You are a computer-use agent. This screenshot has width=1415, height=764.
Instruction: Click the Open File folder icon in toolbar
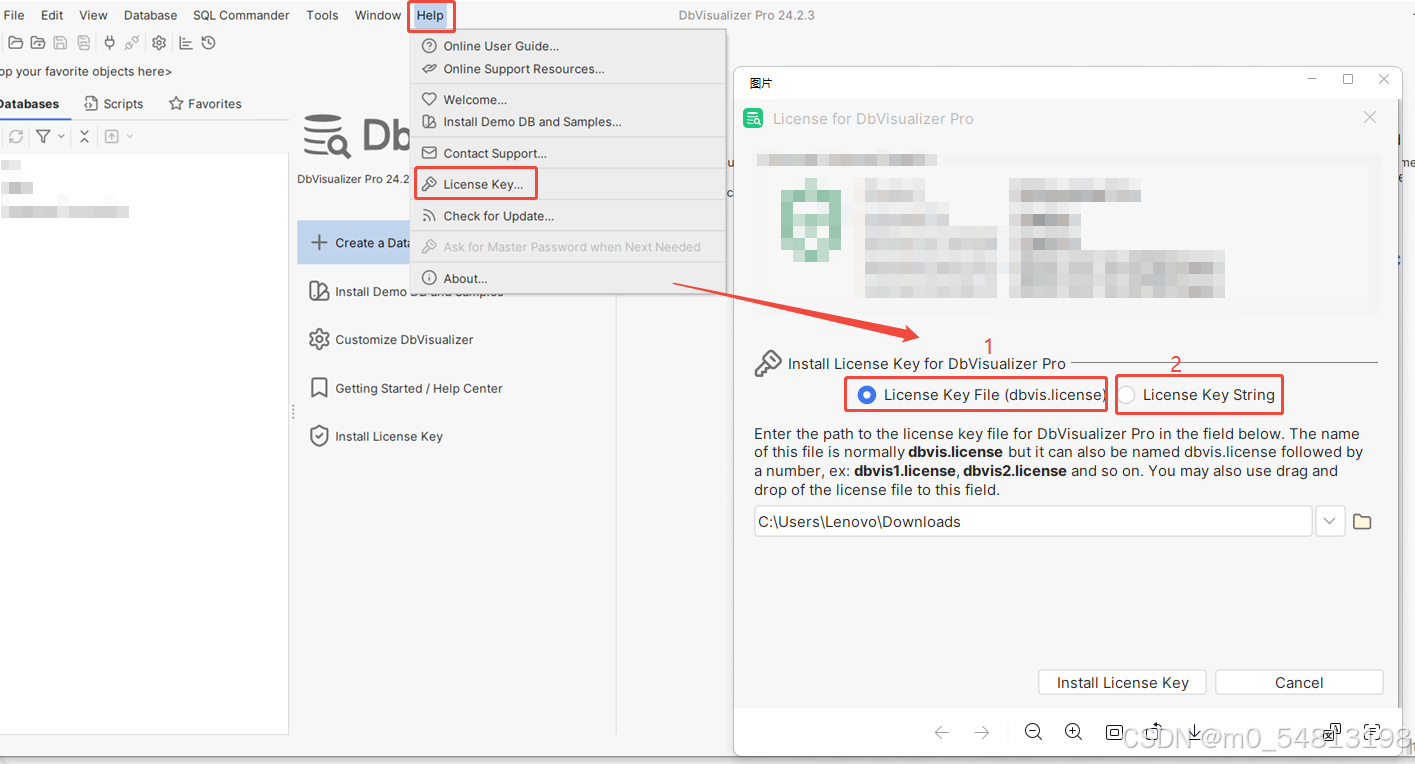click(x=16, y=43)
